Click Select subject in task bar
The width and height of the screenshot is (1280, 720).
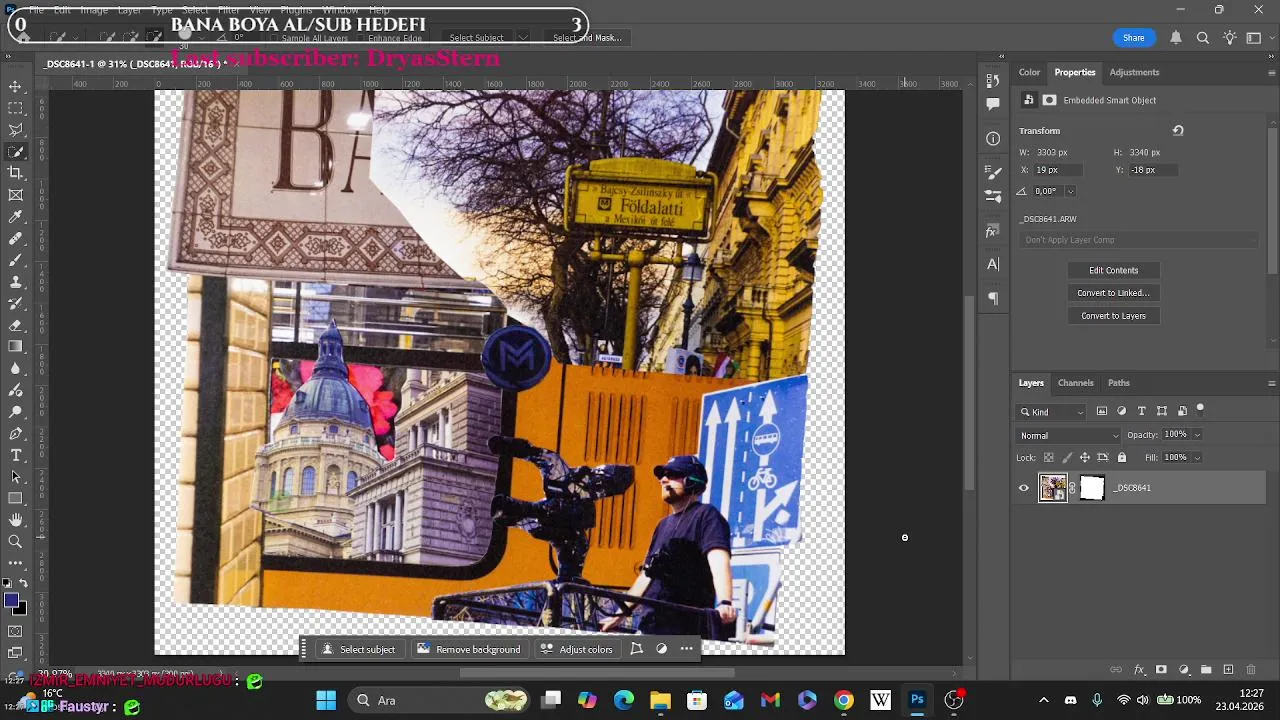(358, 649)
